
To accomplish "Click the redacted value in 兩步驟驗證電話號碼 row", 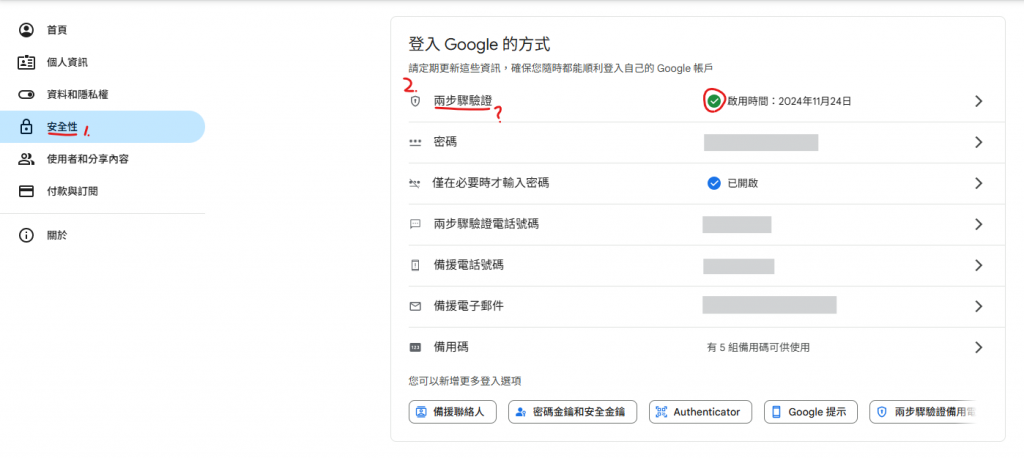I will [x=737, y=224].
